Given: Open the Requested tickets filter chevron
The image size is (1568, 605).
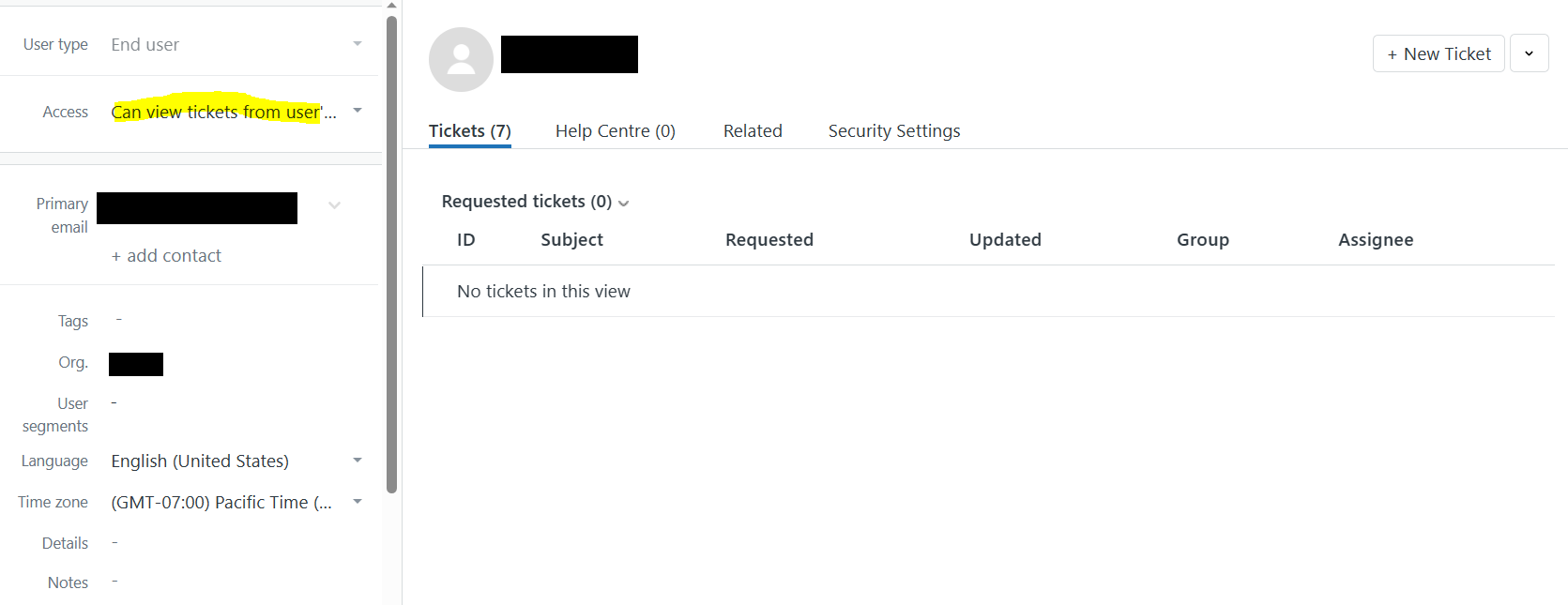Looking at the screenshot, I should (x=623, y=202).
